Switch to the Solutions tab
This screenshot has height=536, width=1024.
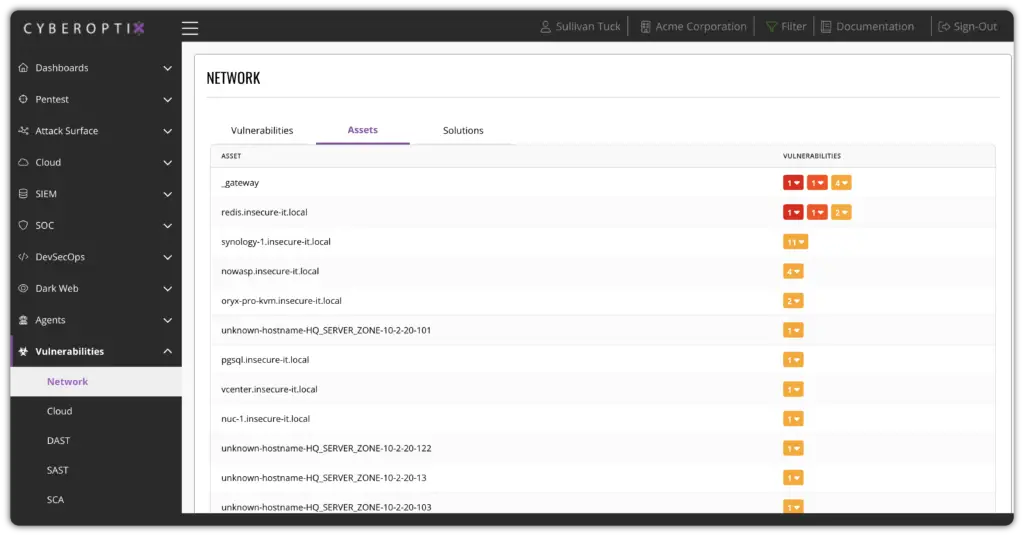point(463,131)
